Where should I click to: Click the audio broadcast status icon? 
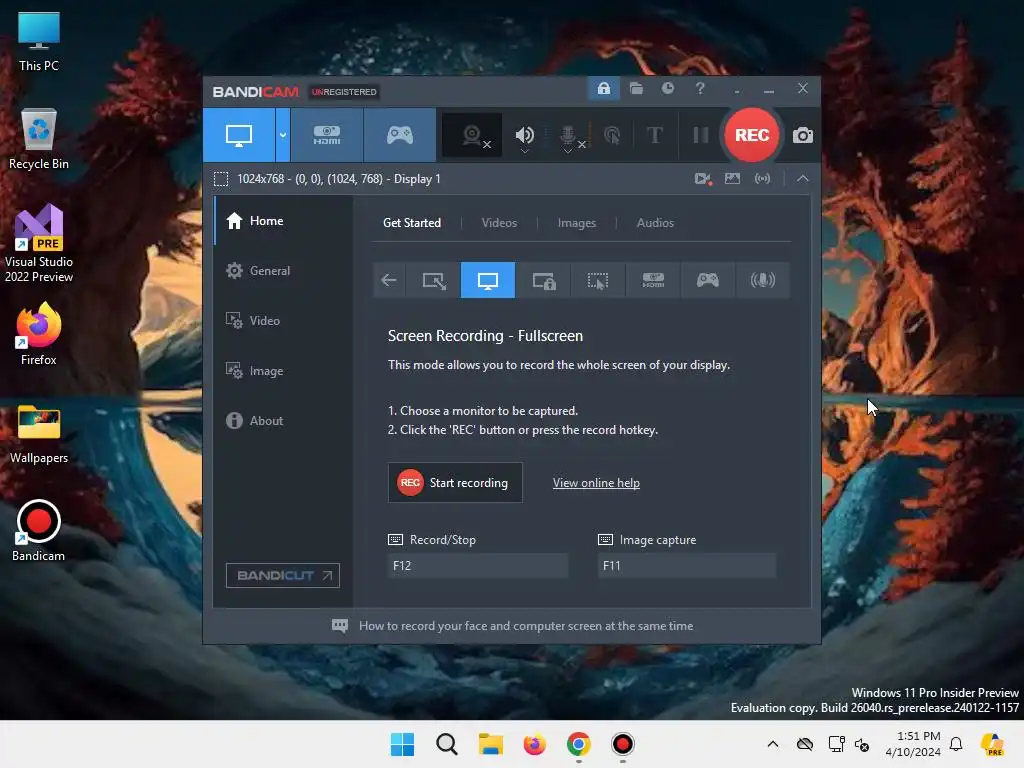(762, 178)
